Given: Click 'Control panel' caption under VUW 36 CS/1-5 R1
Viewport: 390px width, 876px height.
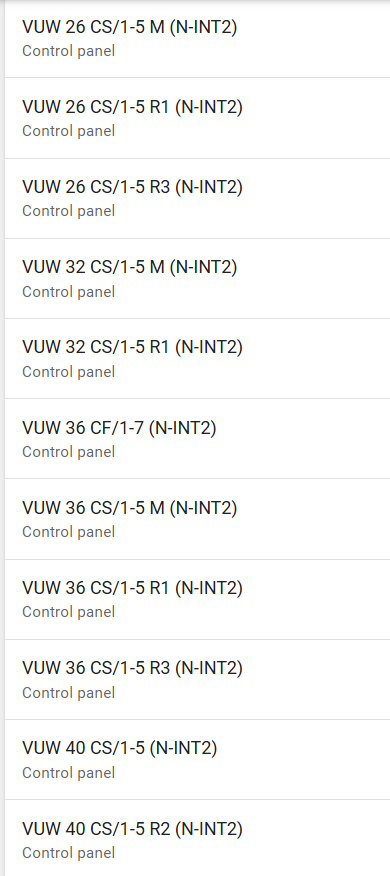Looking at the screenshot, I should [x=68, y=612].
